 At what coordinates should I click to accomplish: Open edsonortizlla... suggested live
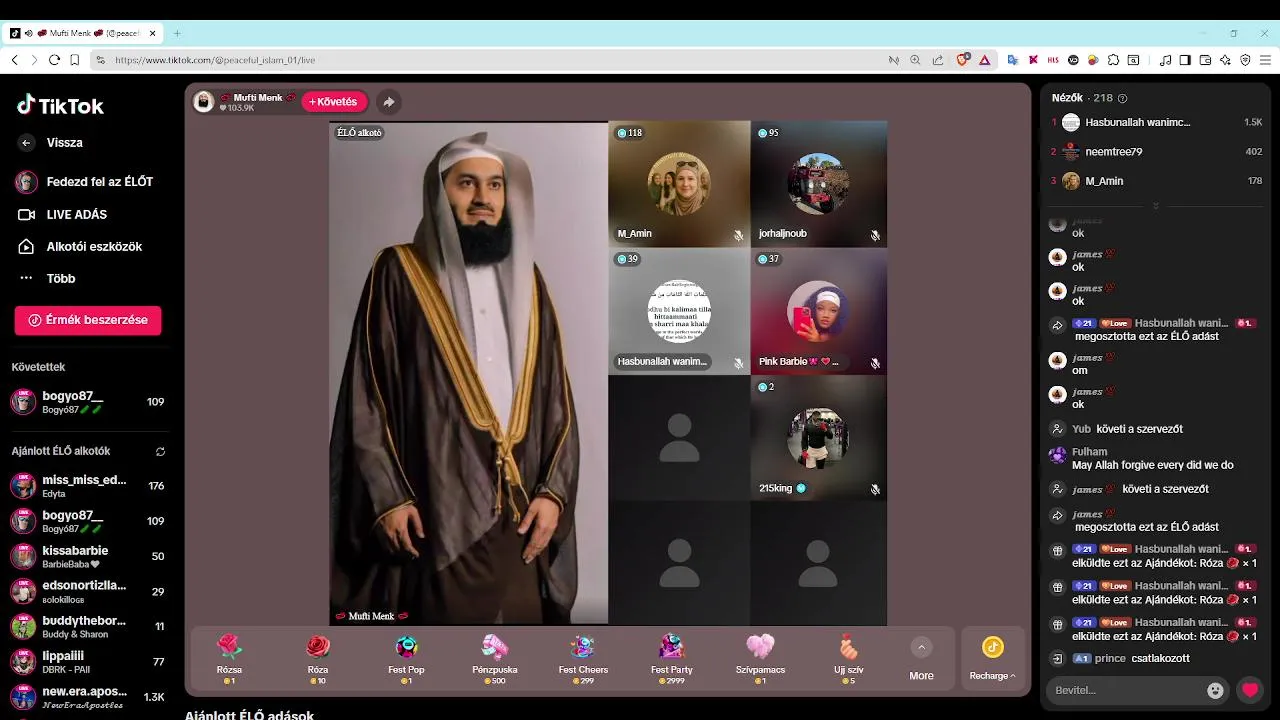click(x=88, y=591)
